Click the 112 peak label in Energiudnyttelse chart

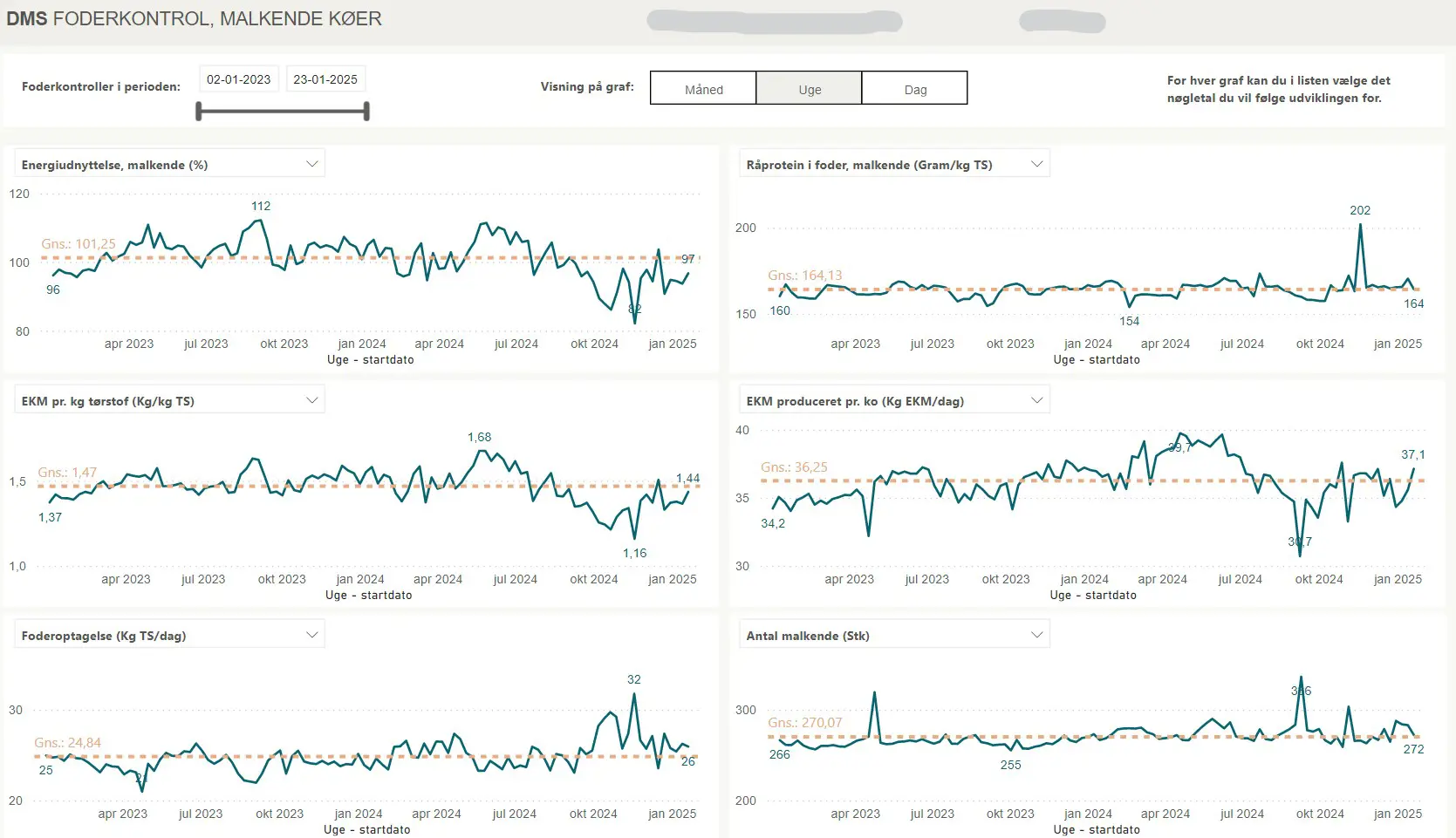click(261, 207)
